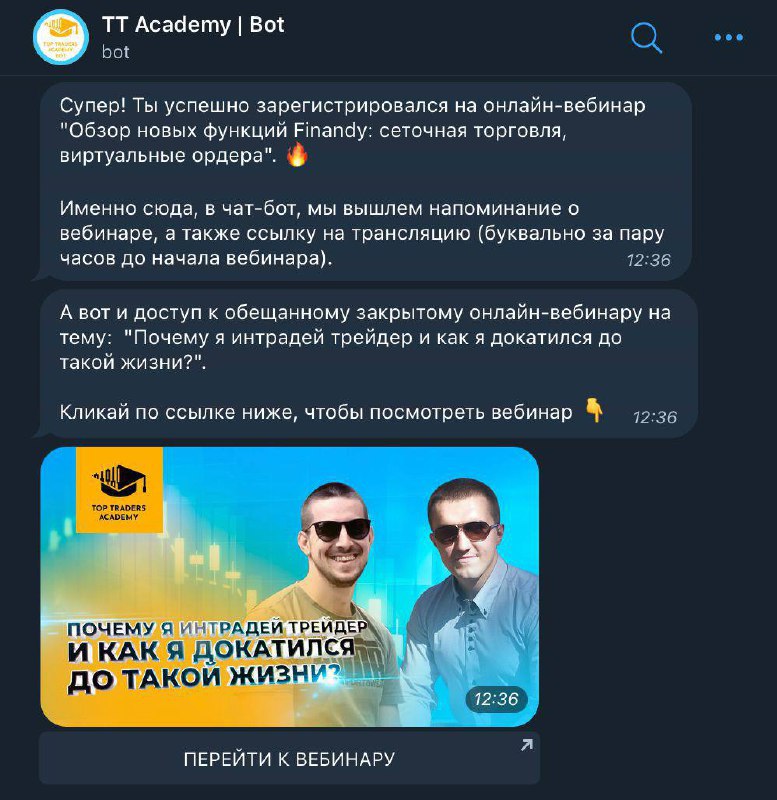Click the 12:36 timestamp on the image
The height and width of the screenshot is (800, 777).
click(x=496, y=699)
